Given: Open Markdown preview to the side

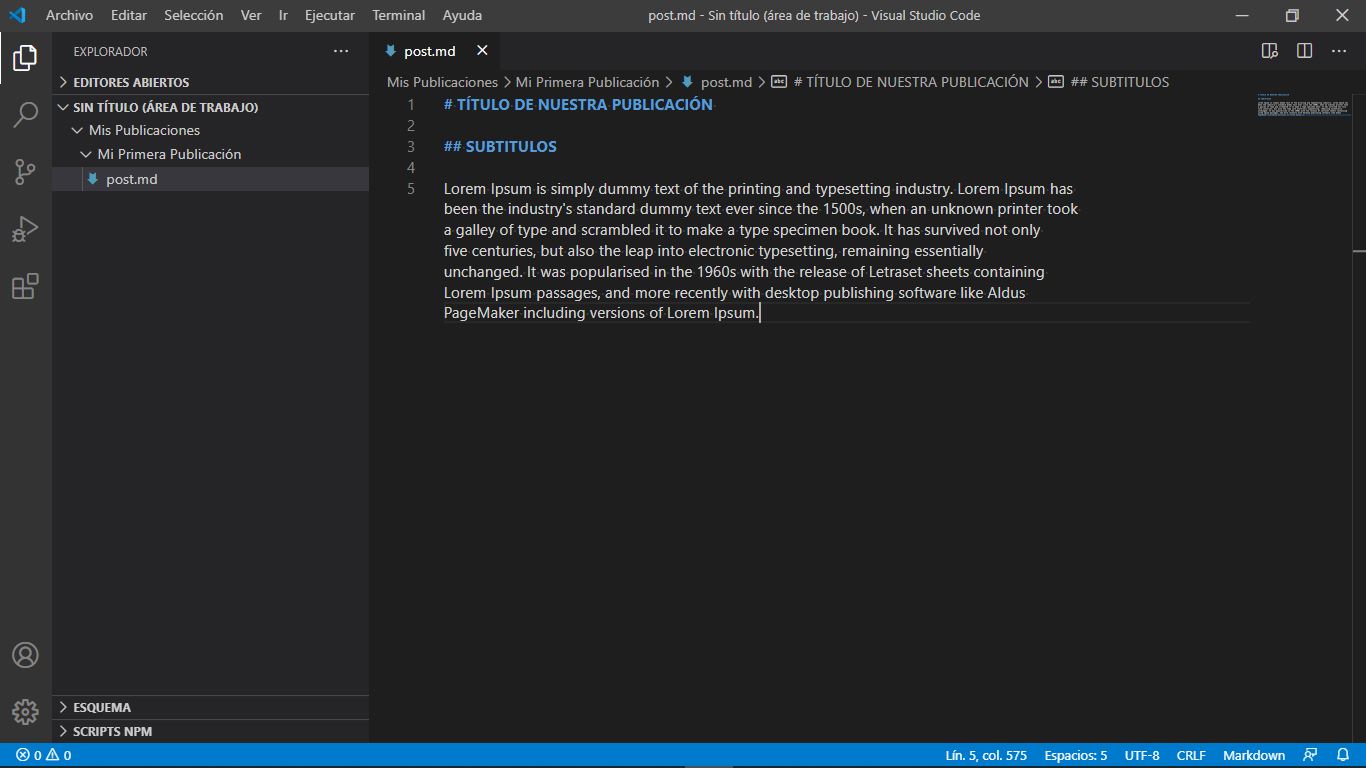Looking at the screenshot, I should point(1269,51).
